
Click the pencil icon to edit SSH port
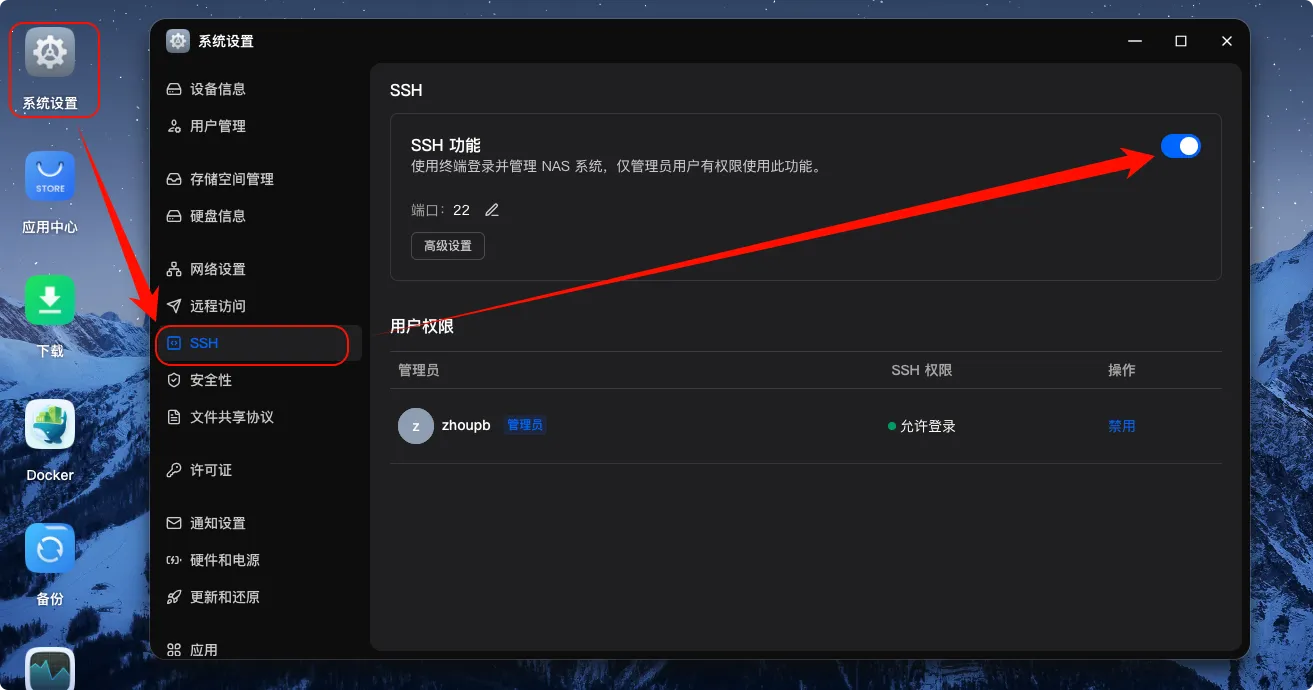(x=490, y=210)
